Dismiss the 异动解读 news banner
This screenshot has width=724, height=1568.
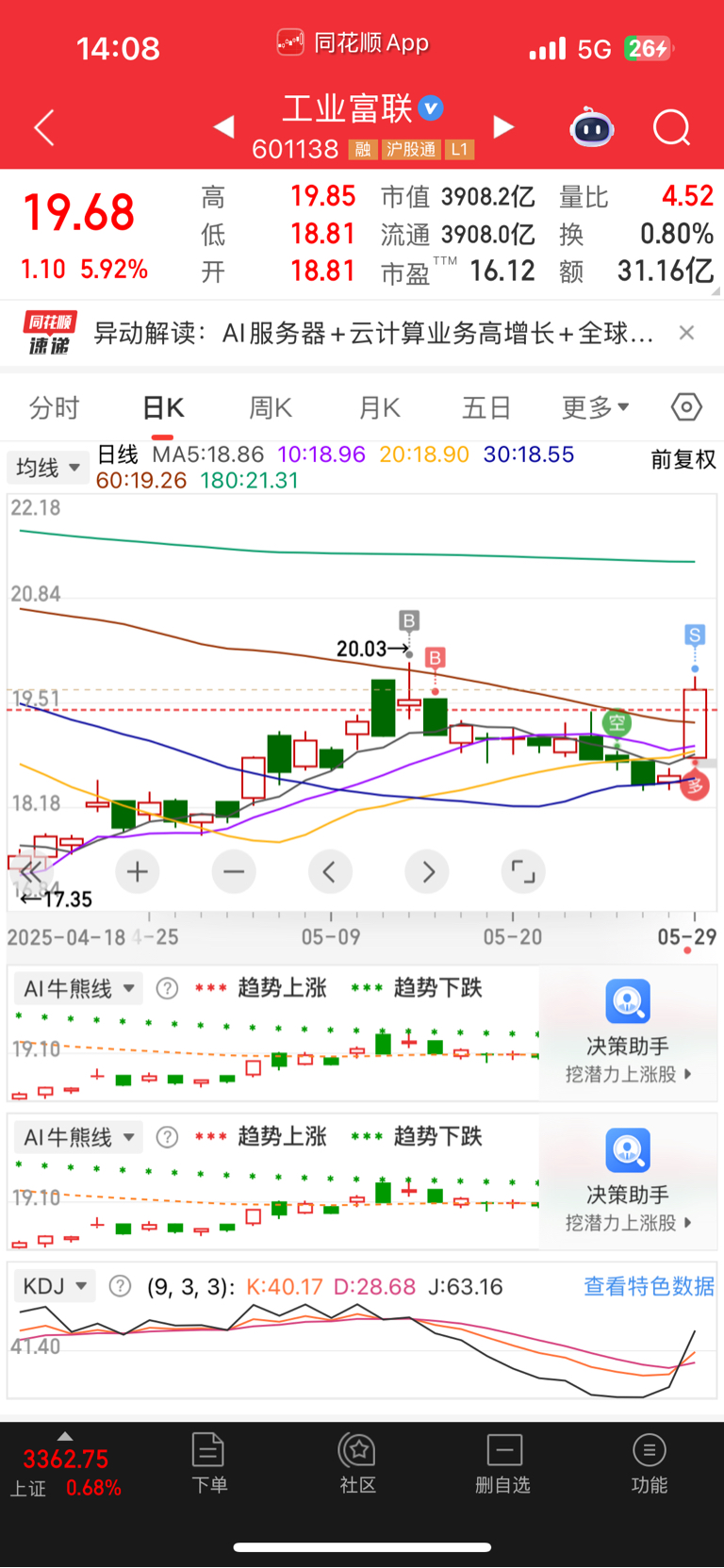[687, 332]
